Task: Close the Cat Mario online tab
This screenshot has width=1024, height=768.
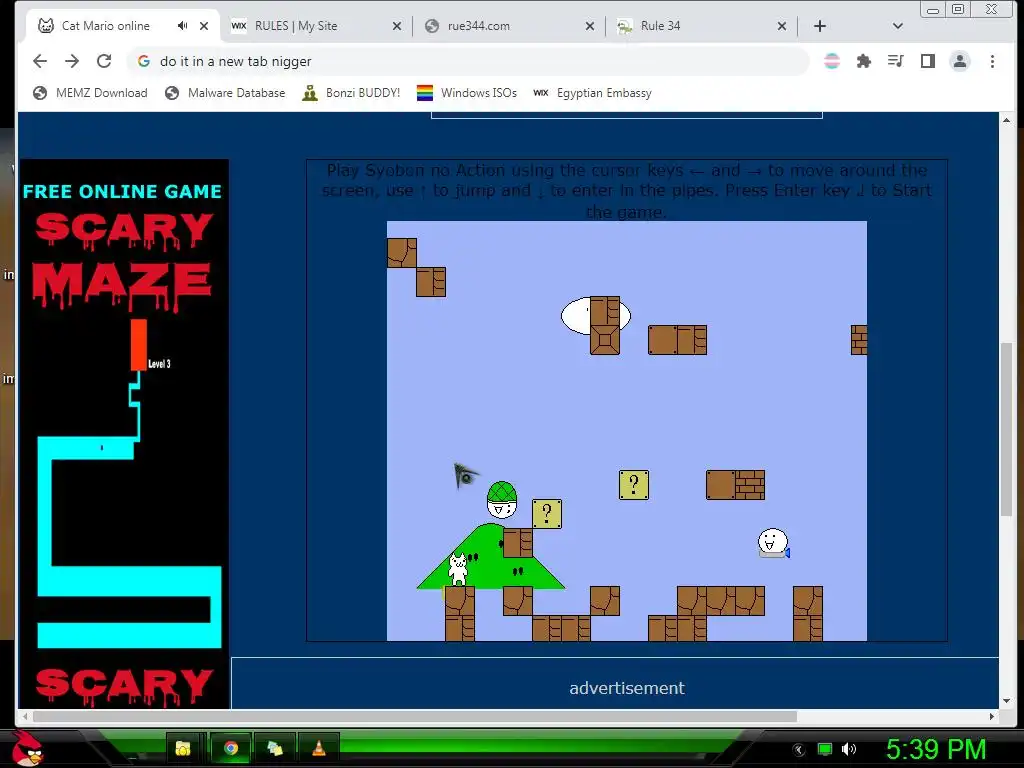Action: 204,26
